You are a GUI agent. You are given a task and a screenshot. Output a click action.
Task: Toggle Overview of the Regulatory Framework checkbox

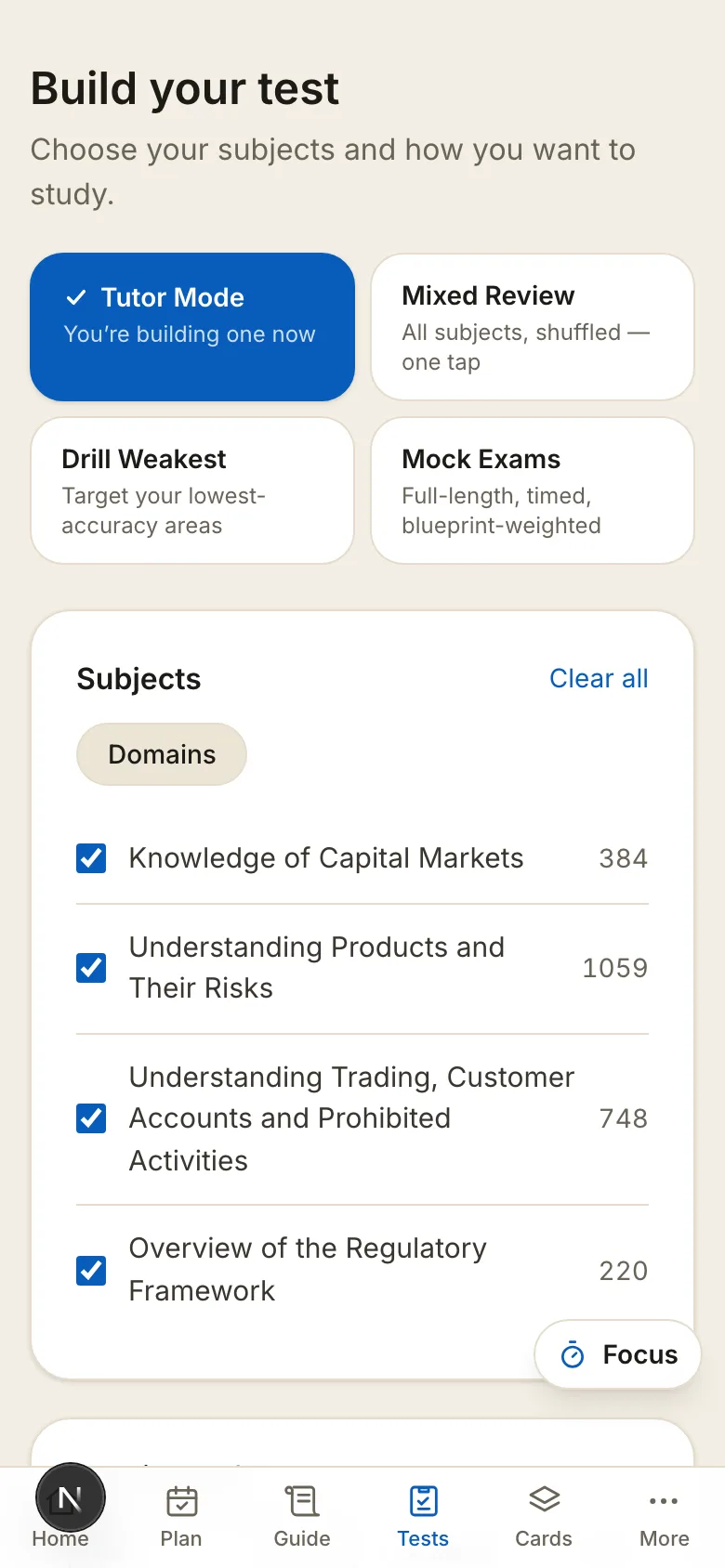[91, 1270]
